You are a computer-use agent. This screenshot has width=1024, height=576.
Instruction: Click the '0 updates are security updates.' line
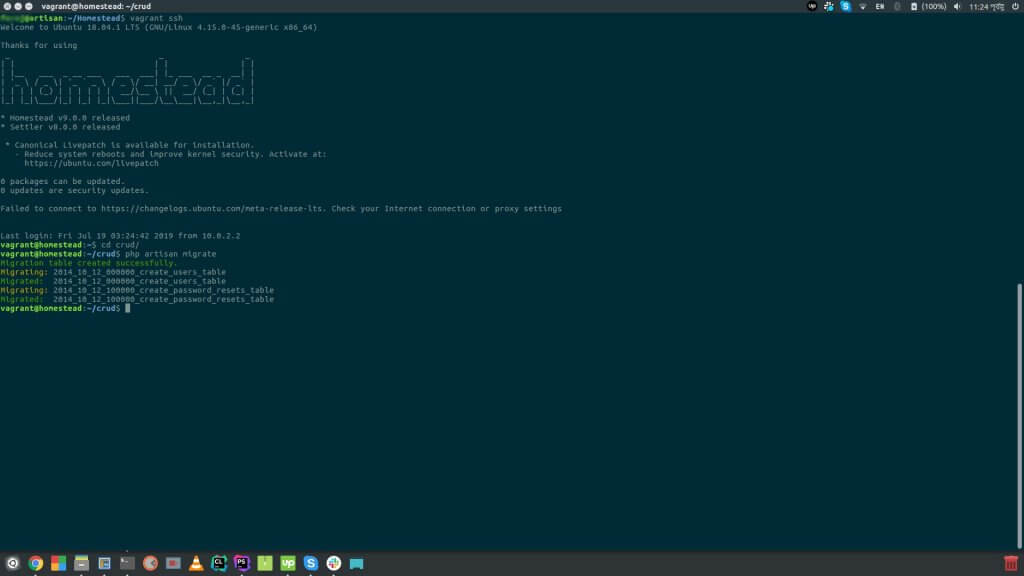pos(74,191)
